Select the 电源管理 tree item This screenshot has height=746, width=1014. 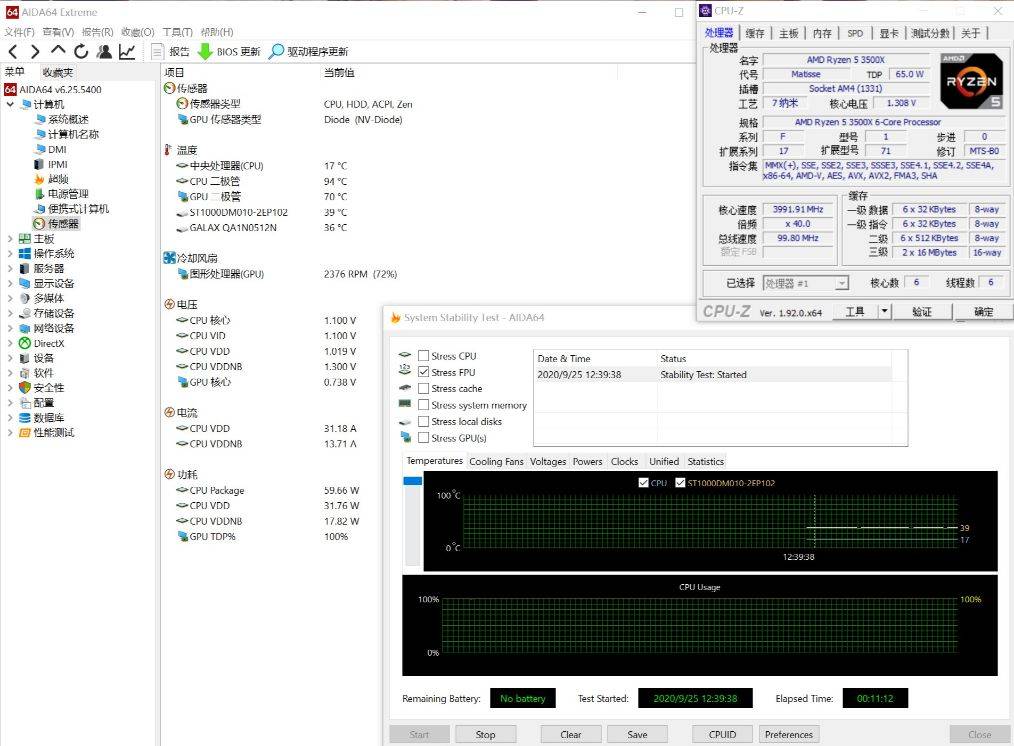pos(68,194)
